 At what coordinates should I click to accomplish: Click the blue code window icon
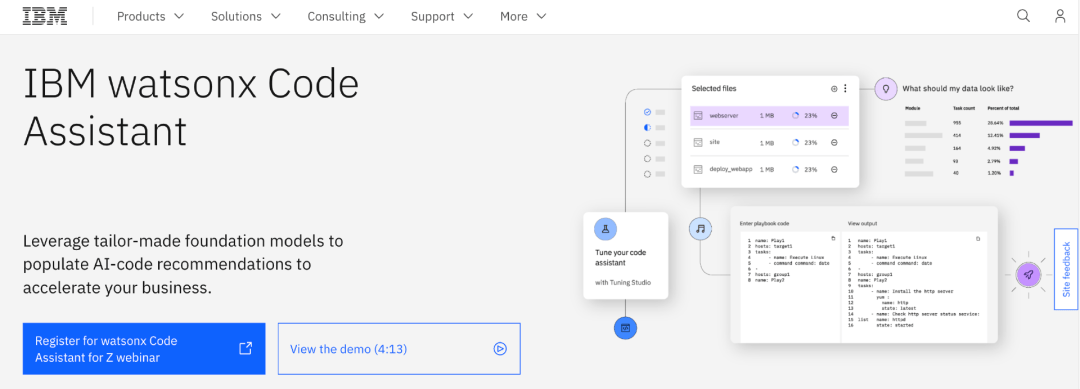[625, 328]
